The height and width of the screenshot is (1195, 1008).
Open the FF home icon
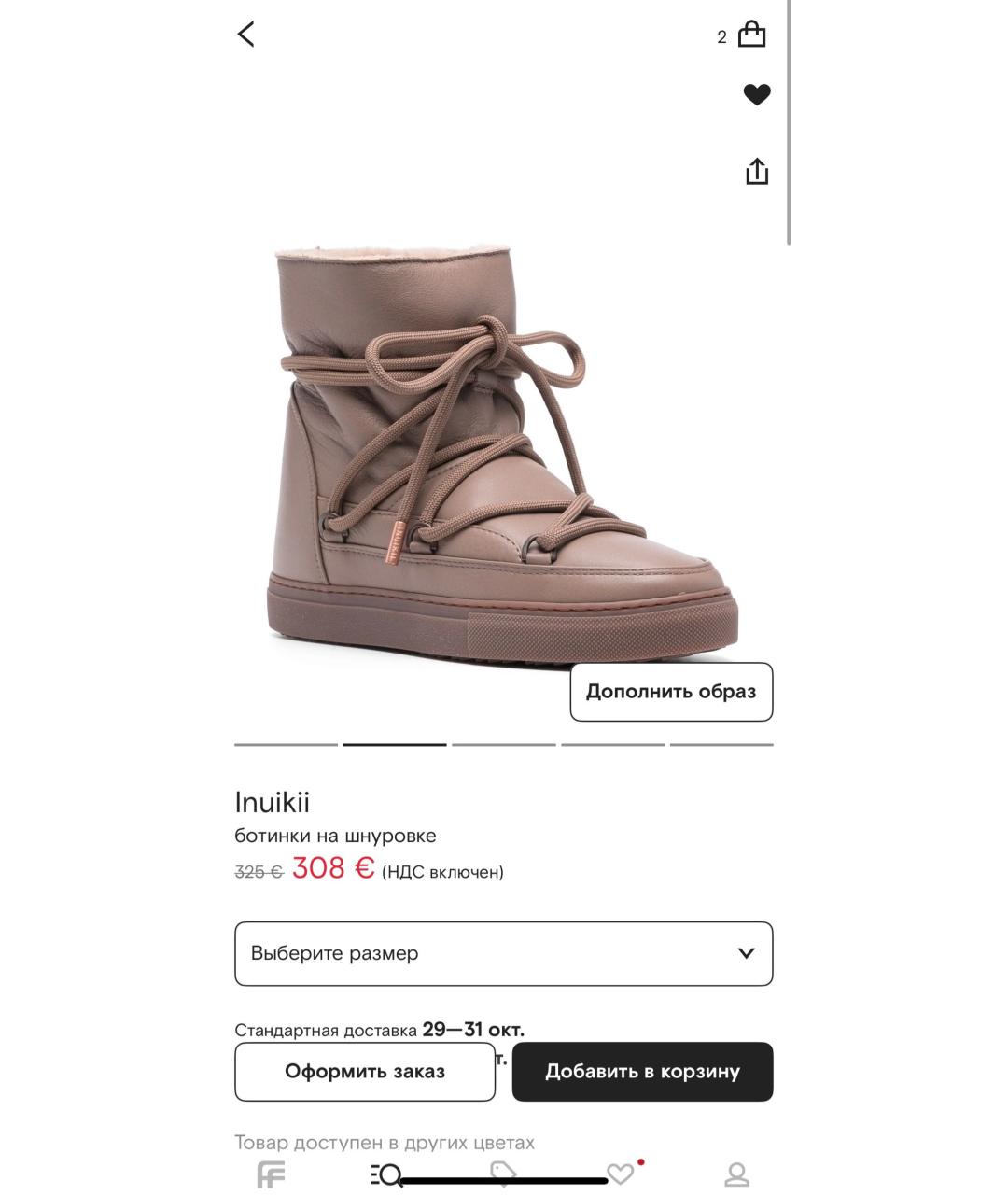point(271,1174)
